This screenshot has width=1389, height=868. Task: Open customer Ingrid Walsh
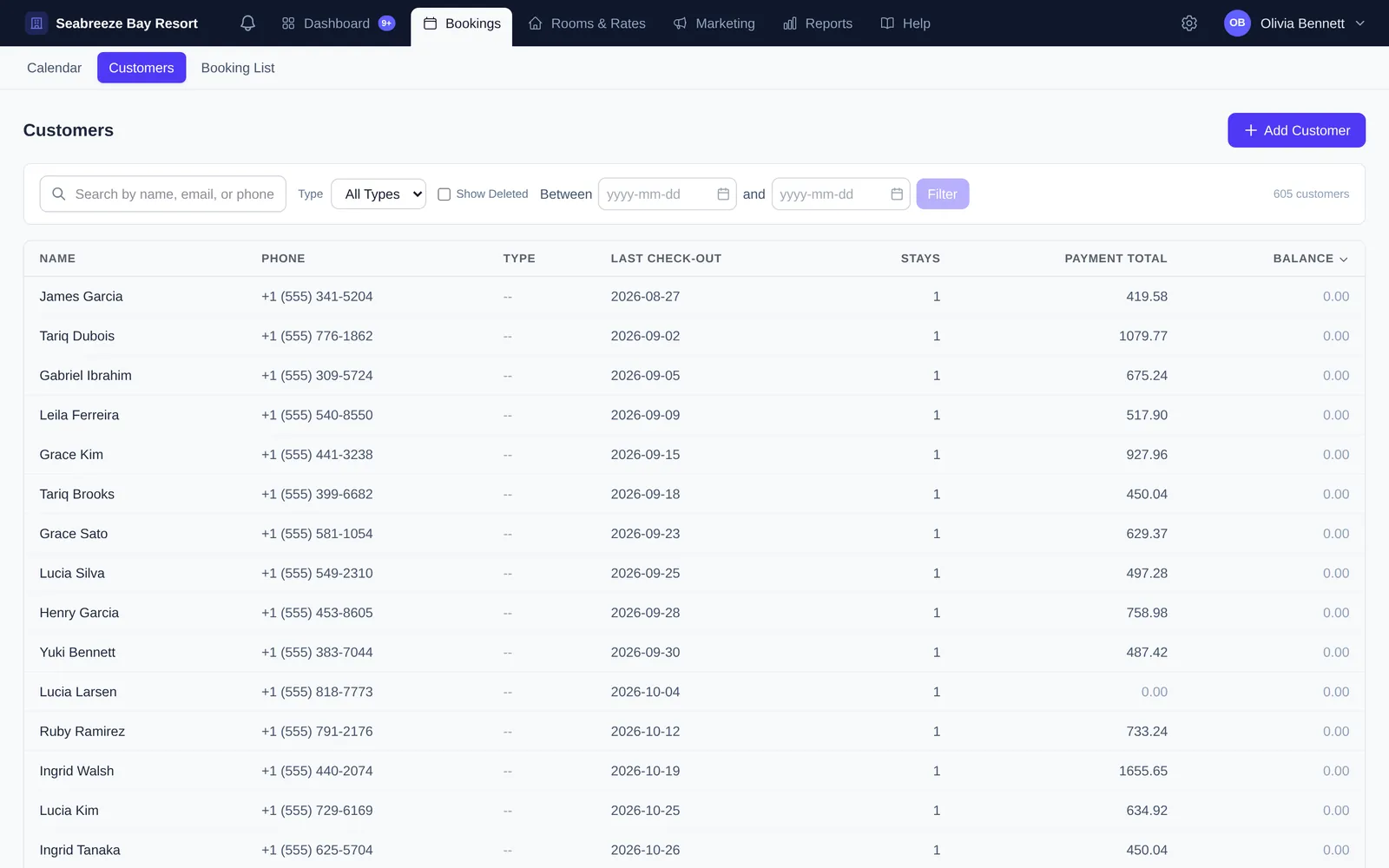coord(76,771)
